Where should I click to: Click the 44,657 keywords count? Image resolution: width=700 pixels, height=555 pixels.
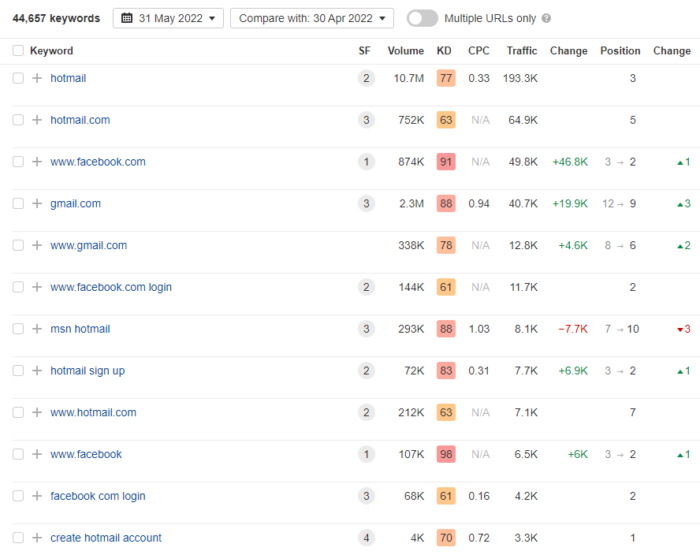56,18
